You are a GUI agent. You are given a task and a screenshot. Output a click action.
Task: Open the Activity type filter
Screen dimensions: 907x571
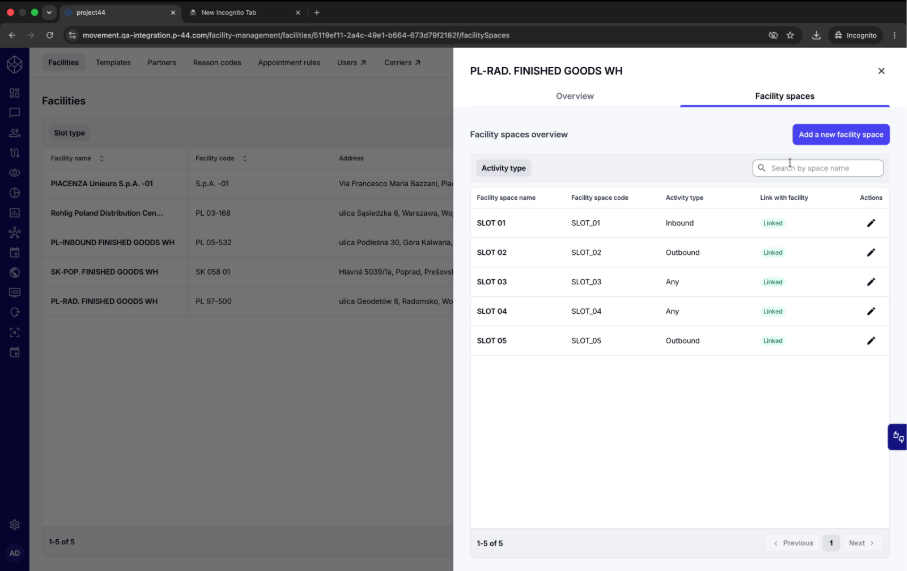click(503, 168)
